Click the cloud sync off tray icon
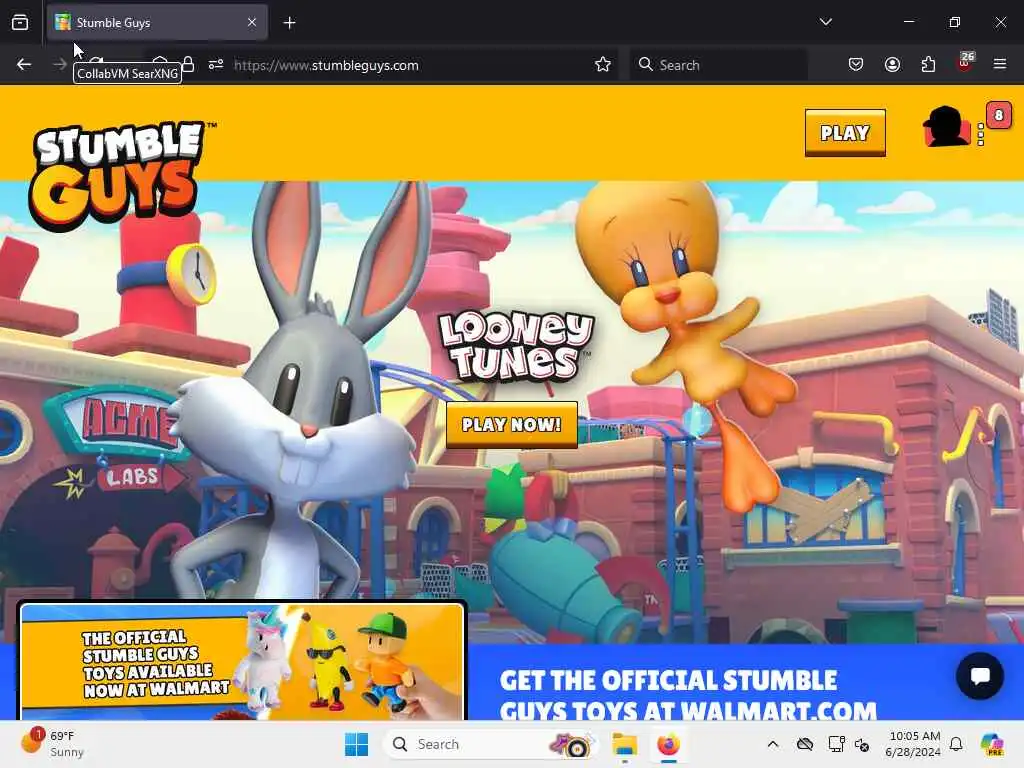Screen dimensions: 1024x768 805,744
